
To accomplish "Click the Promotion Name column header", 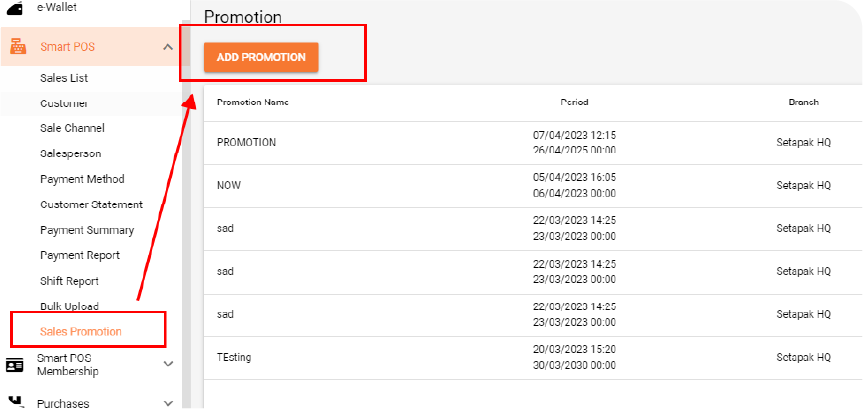I will click(253, 102).
